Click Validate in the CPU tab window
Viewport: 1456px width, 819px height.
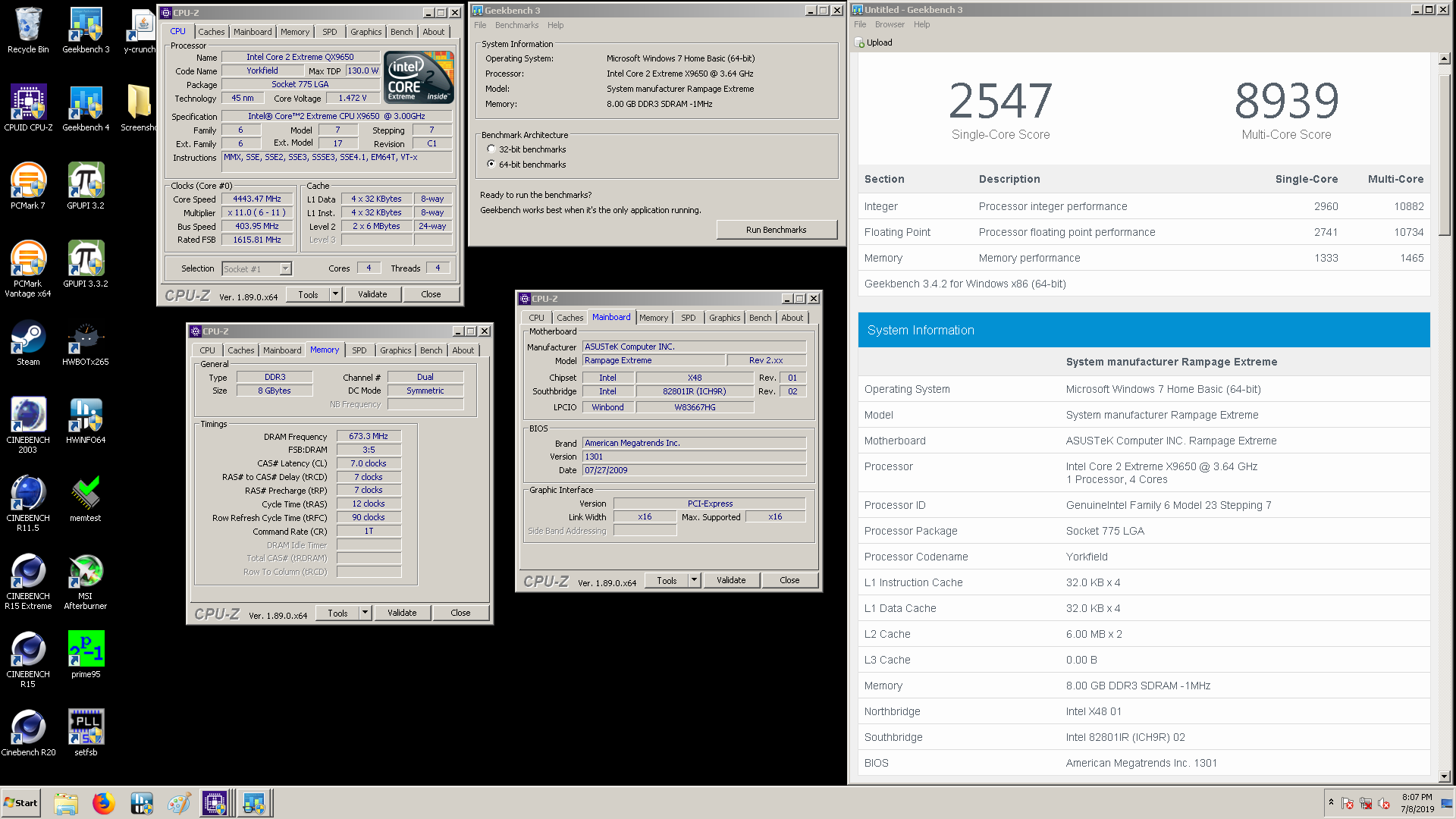click(x=372, y=294)
